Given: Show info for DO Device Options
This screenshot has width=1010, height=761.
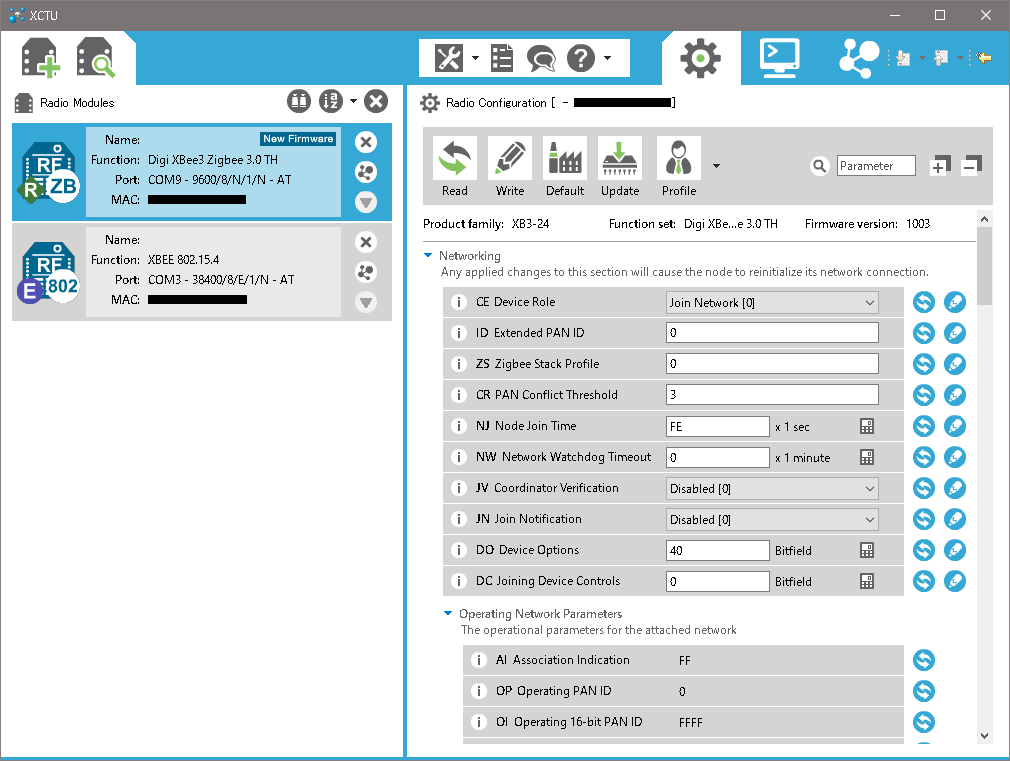Looking at the screenshot, I should point(459,550).
